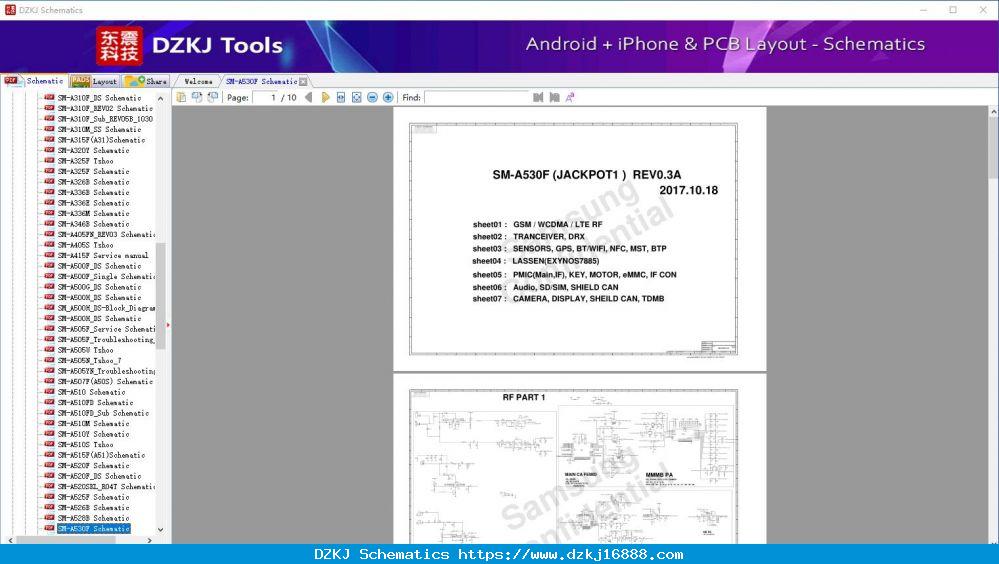Go to the previous page arrow
This screenshot has width=999, height=564.
309,98
